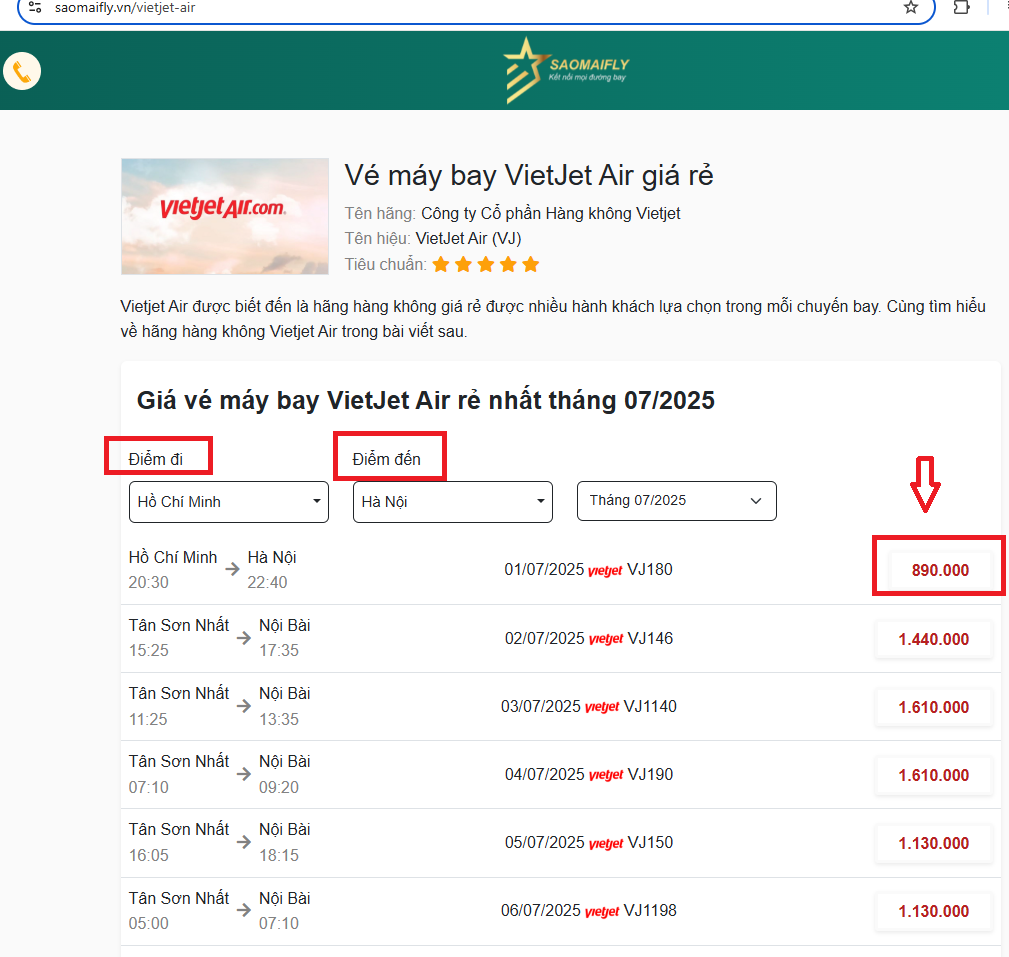1009x957 pixels.
Task: Select the 1.130.000 fare for VJ150
Action: [x=934, y=843]
